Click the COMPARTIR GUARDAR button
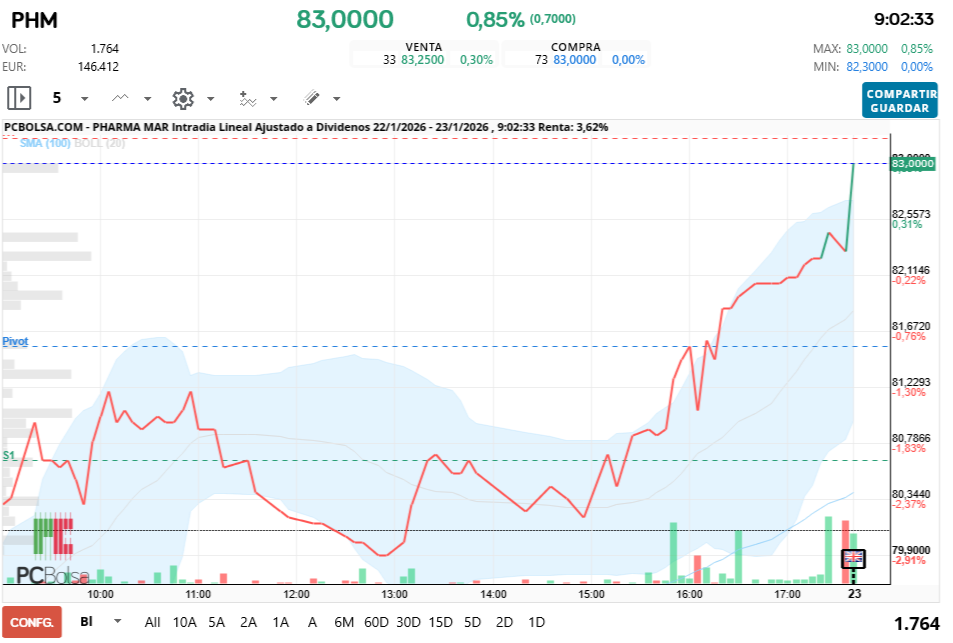Image resolution: width=953 pixels, height=643 pixels. click(900, 101)
